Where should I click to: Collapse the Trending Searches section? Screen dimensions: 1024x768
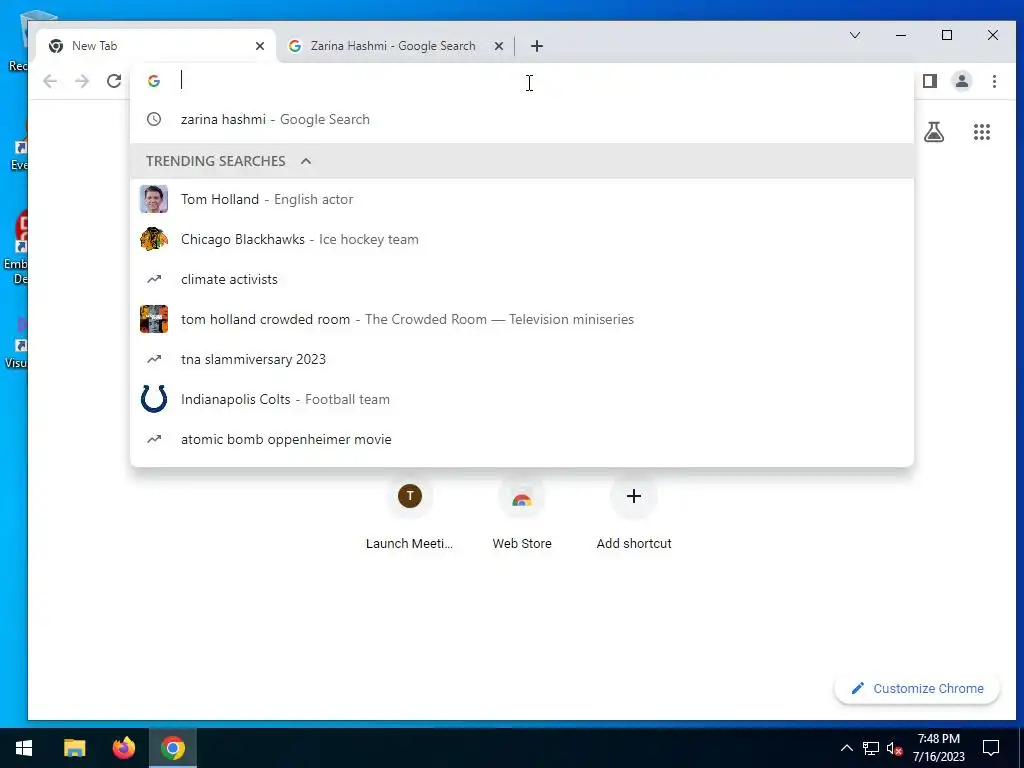306,161
